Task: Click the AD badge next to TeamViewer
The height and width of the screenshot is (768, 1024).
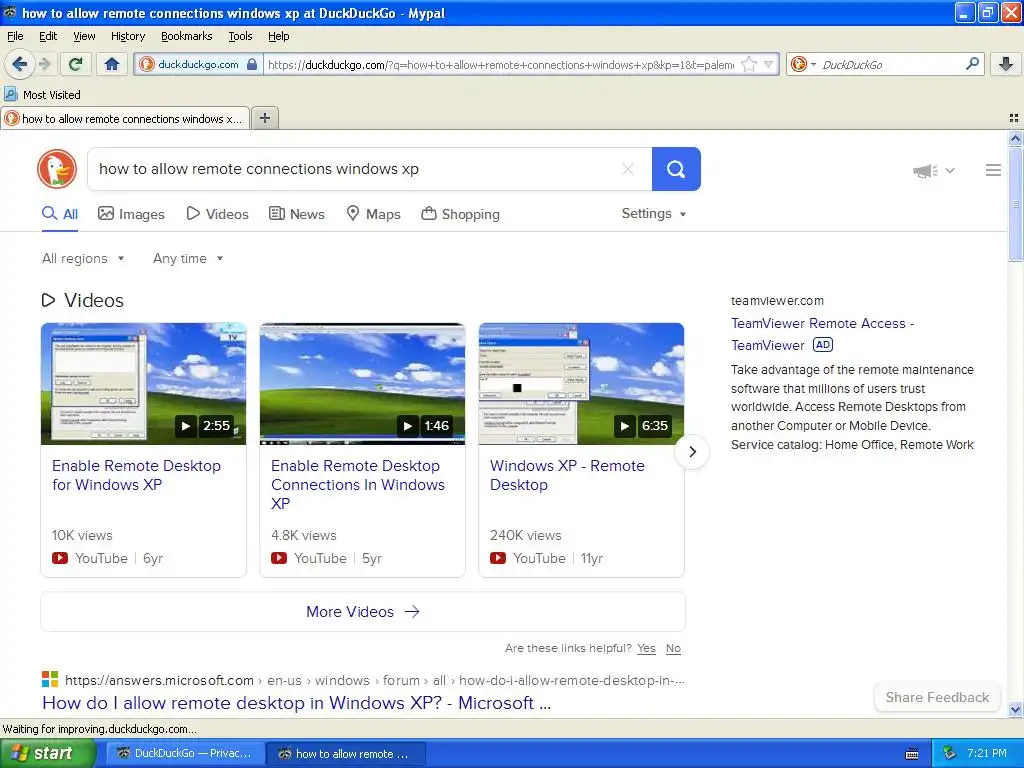Action: [823, 345]
